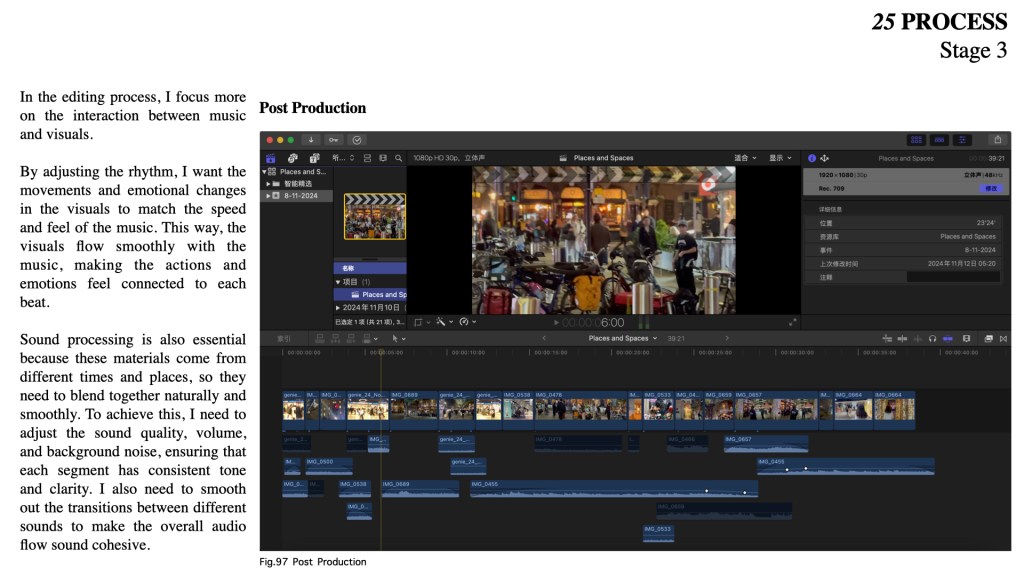Click the 名称 column header
1024x576 pixels.
tap(348, 268)
